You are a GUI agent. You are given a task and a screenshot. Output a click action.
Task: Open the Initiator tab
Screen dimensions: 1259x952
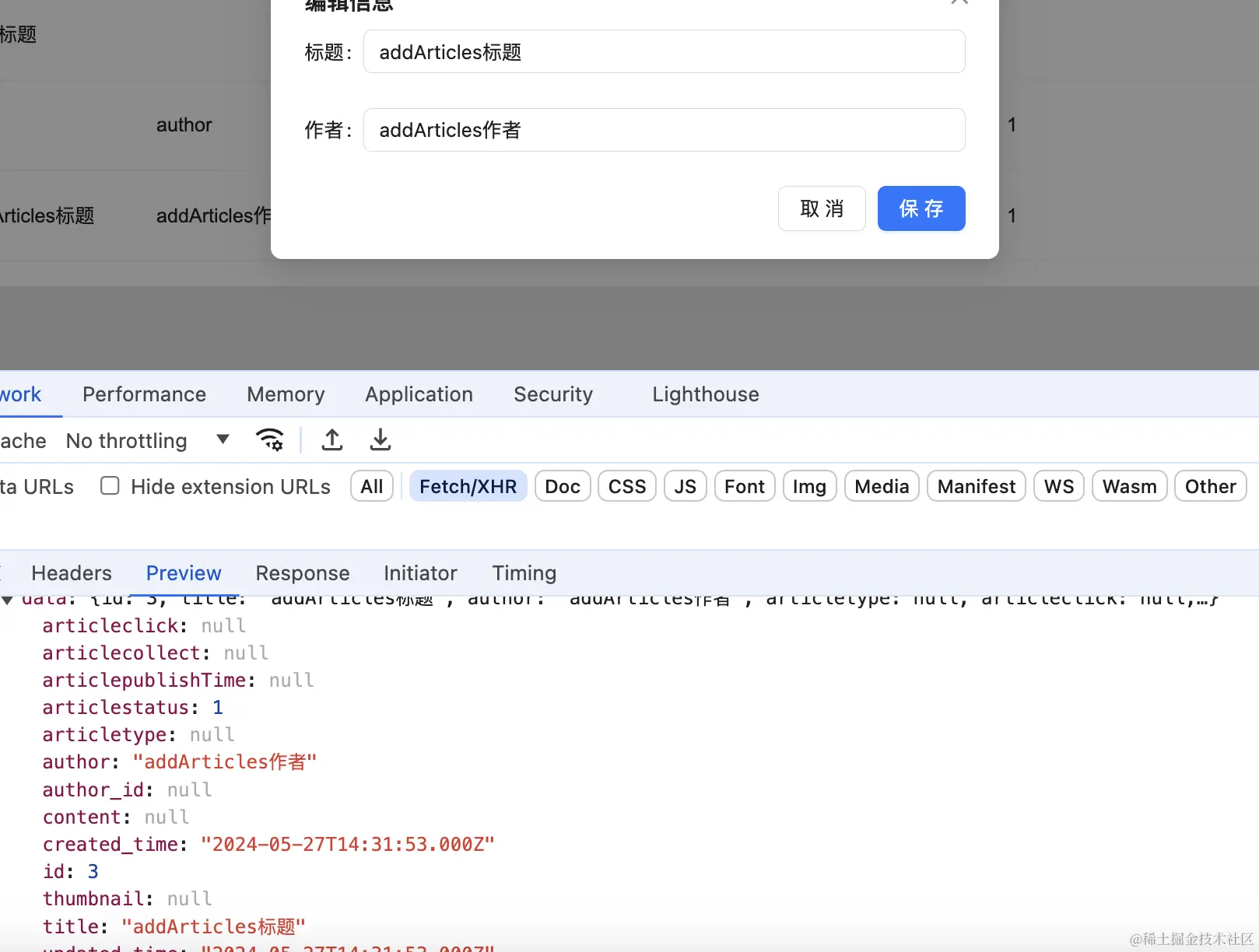click(420, 573)
